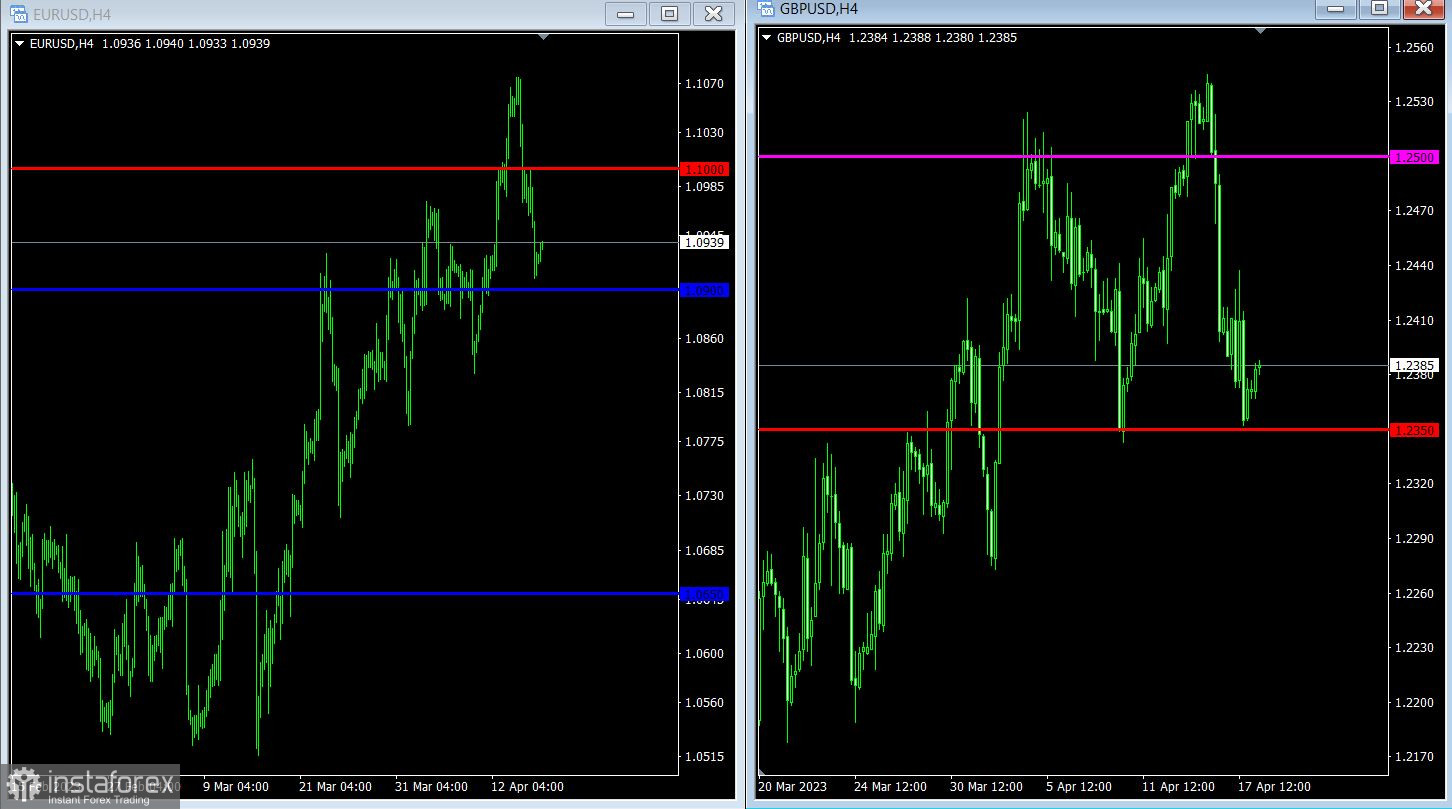Select the magenta 1.2500 horizontal line on GBPUSD

click(x=1073, y=156)
